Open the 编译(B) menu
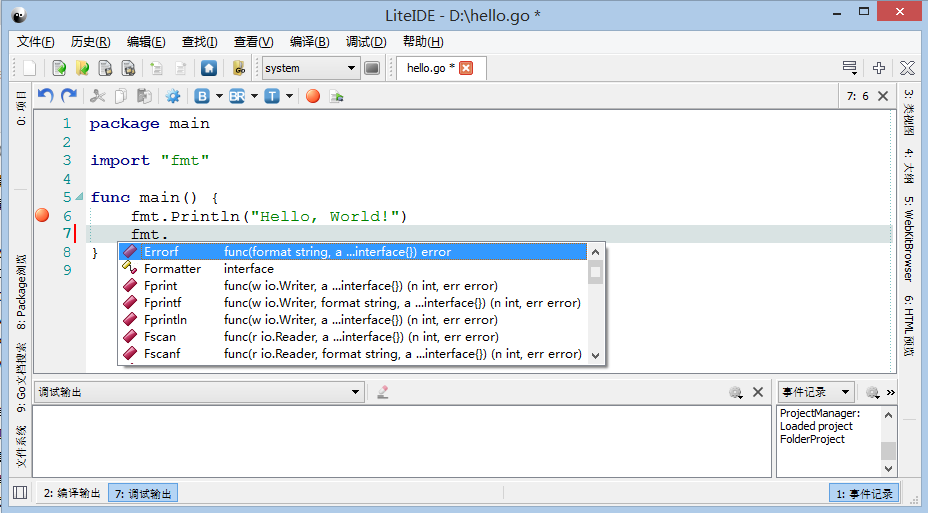 (x=310, y=41)
